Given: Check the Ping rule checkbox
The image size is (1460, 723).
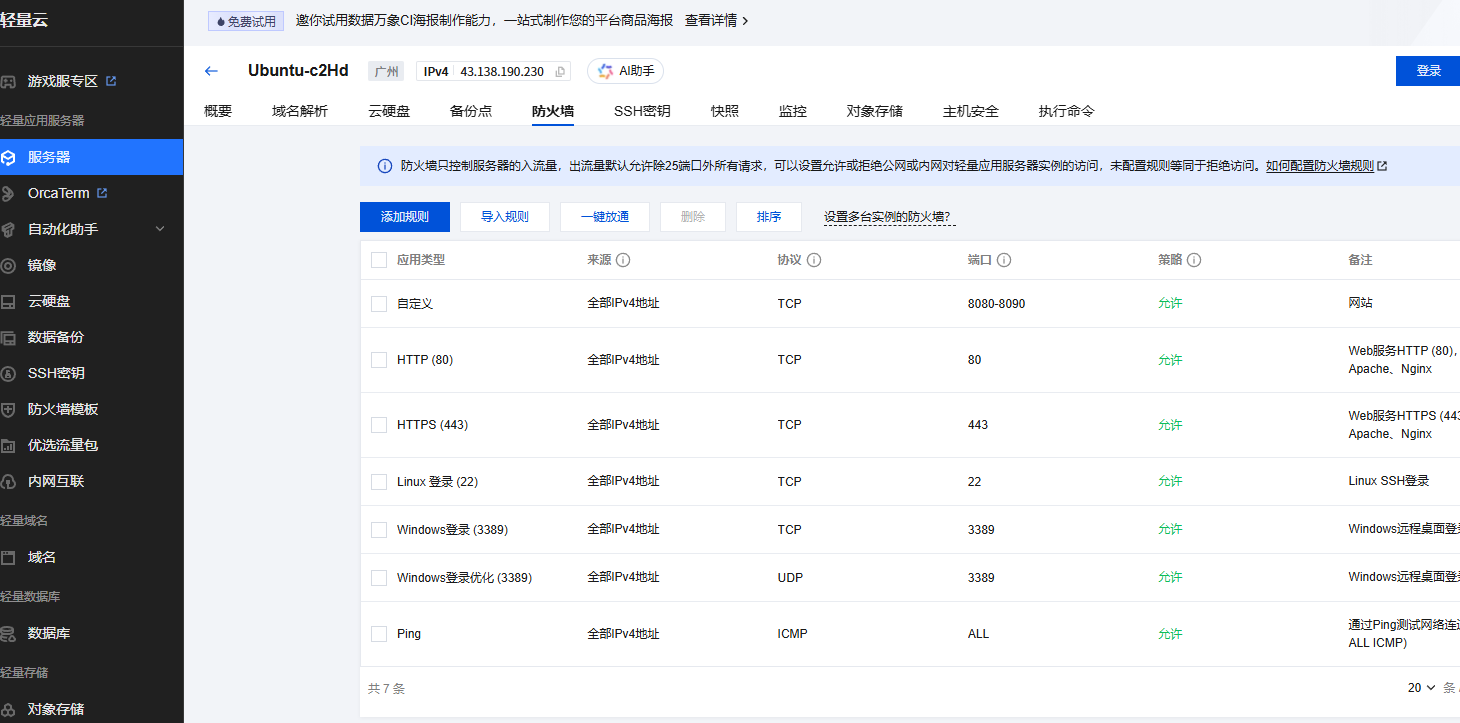Looking at the screenshot, I should tap(379, 633).
